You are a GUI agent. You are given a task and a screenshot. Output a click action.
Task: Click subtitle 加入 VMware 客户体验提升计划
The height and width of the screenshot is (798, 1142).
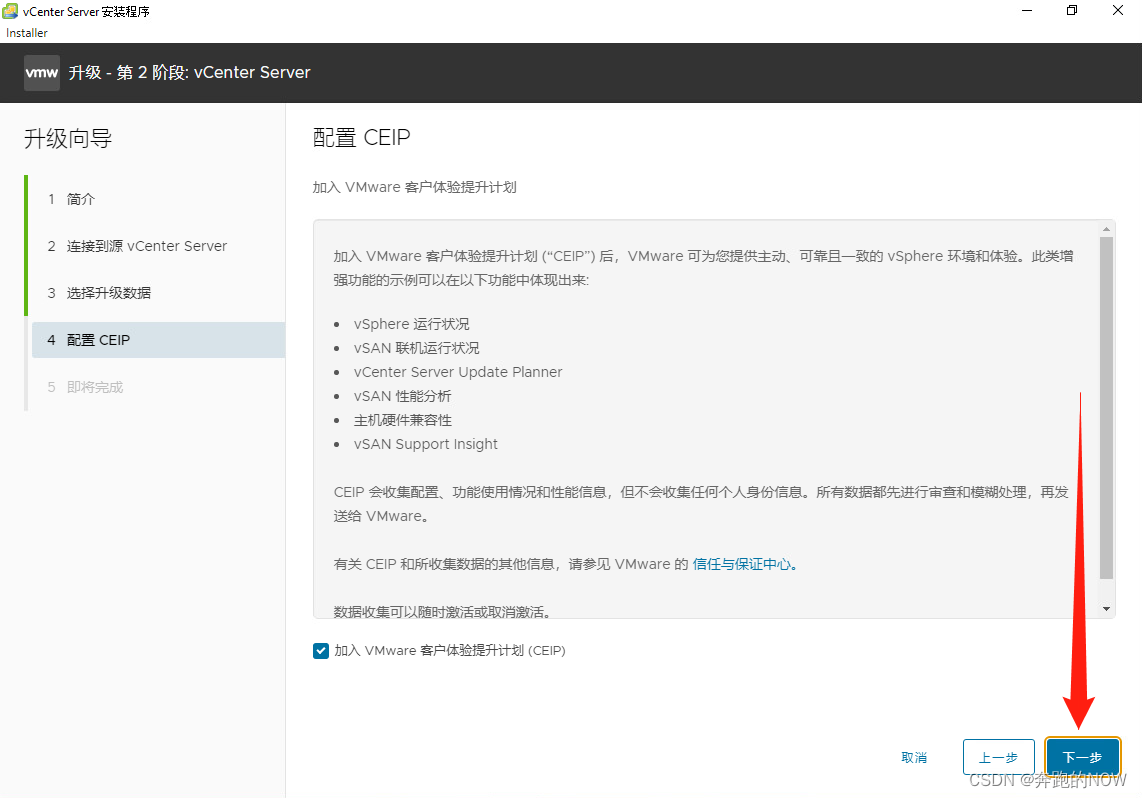(414, 187)
